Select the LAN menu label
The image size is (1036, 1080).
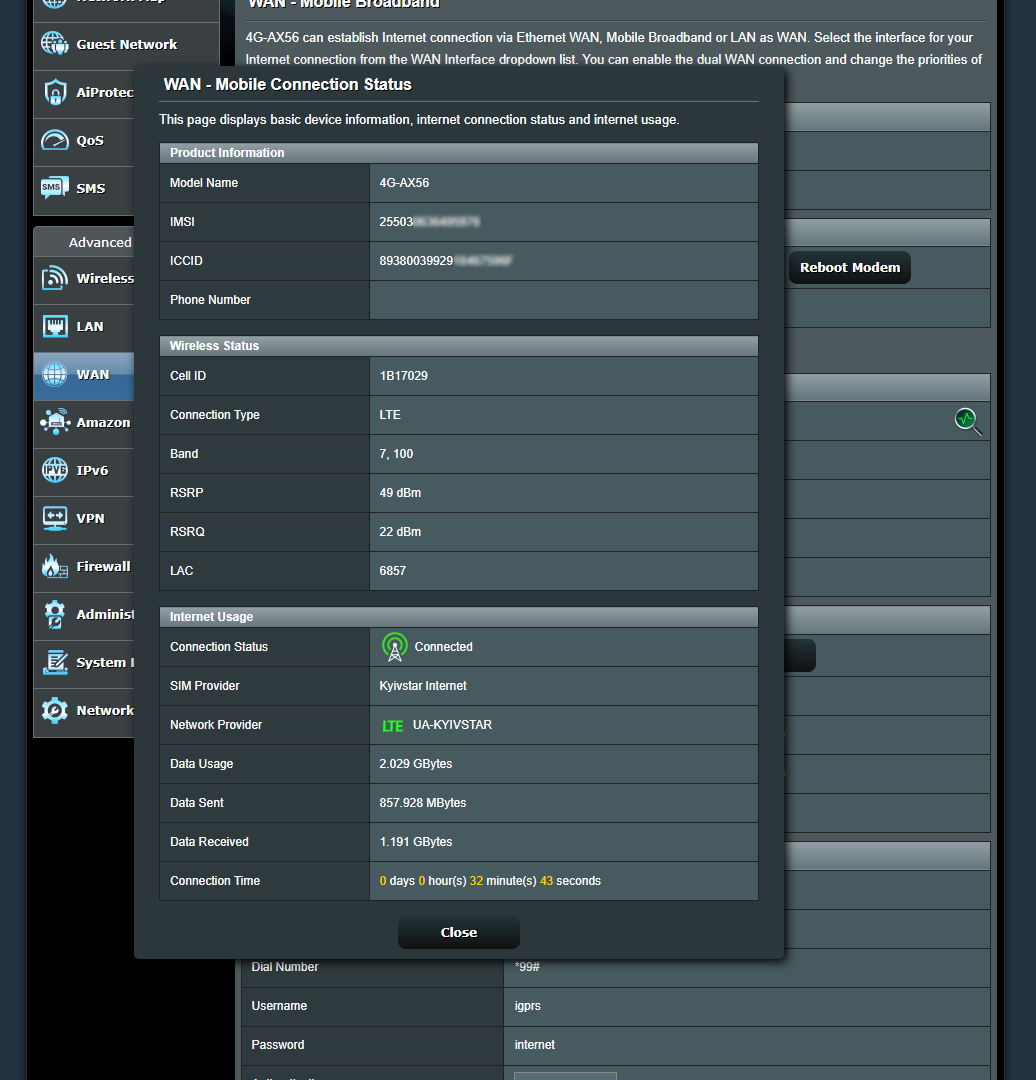click(x=90, y=326)
